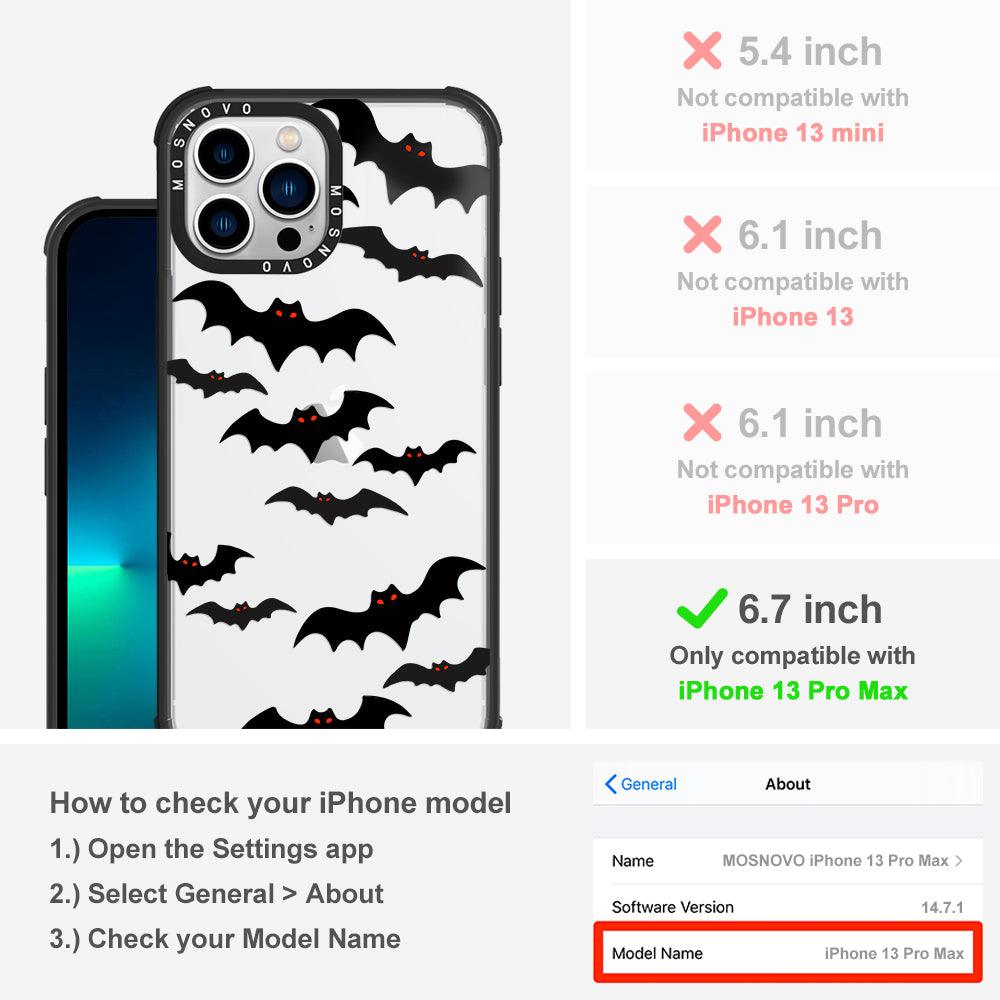Screen dimensions: 1000x1000
Task: Click the About title in header
Action: [x=788, y=784]
